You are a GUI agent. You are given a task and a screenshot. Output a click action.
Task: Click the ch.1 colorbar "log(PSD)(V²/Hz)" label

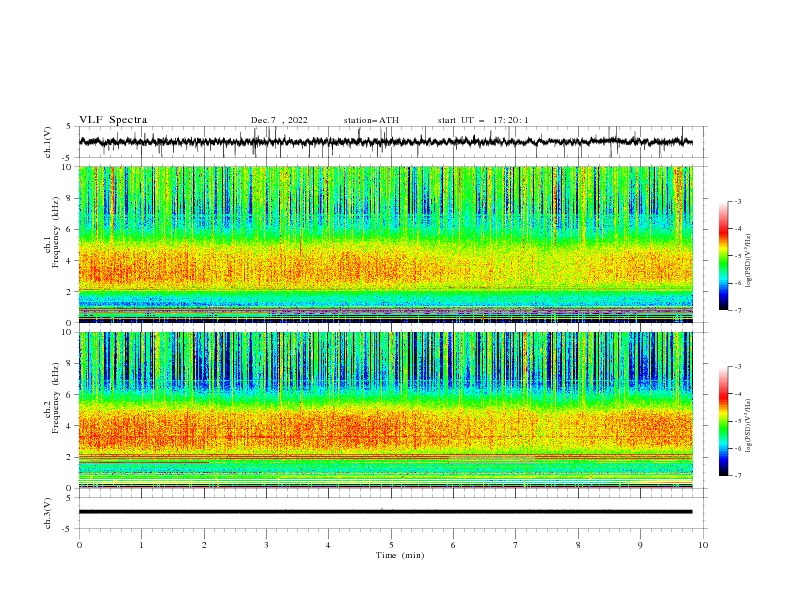point(749,261)
